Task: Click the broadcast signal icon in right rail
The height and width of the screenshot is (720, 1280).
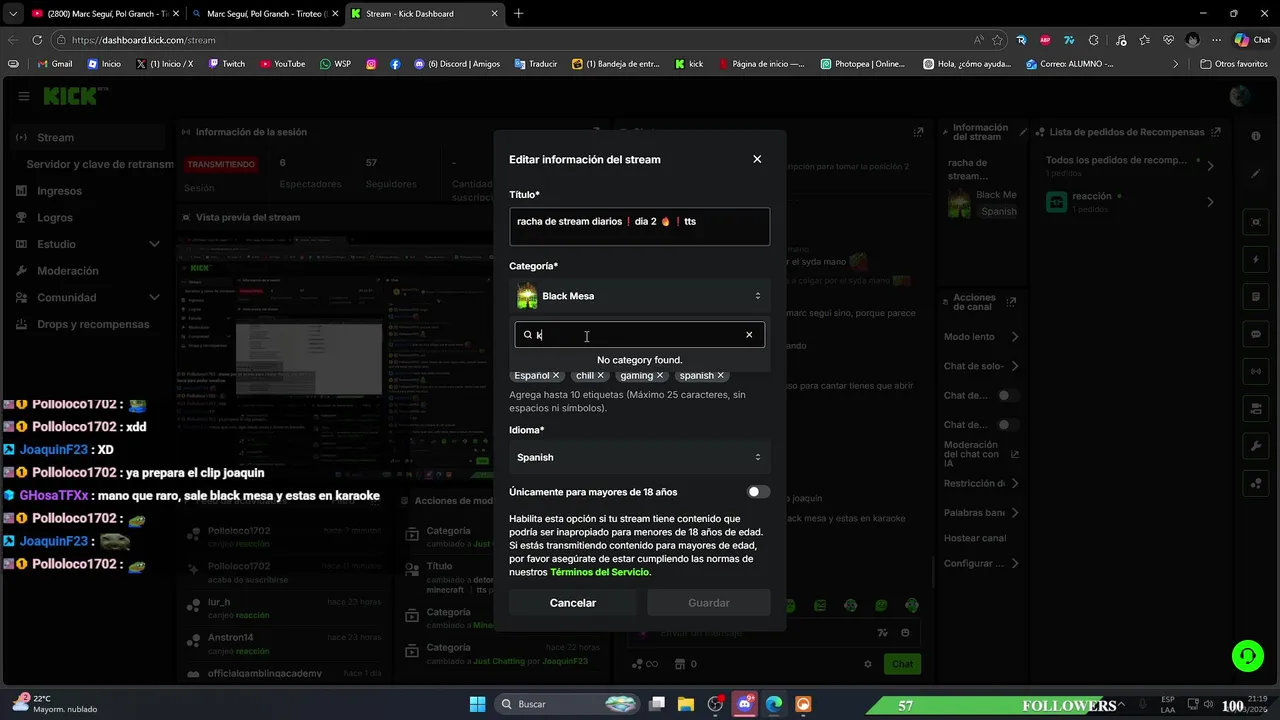Action: [x=1256, y=371]
